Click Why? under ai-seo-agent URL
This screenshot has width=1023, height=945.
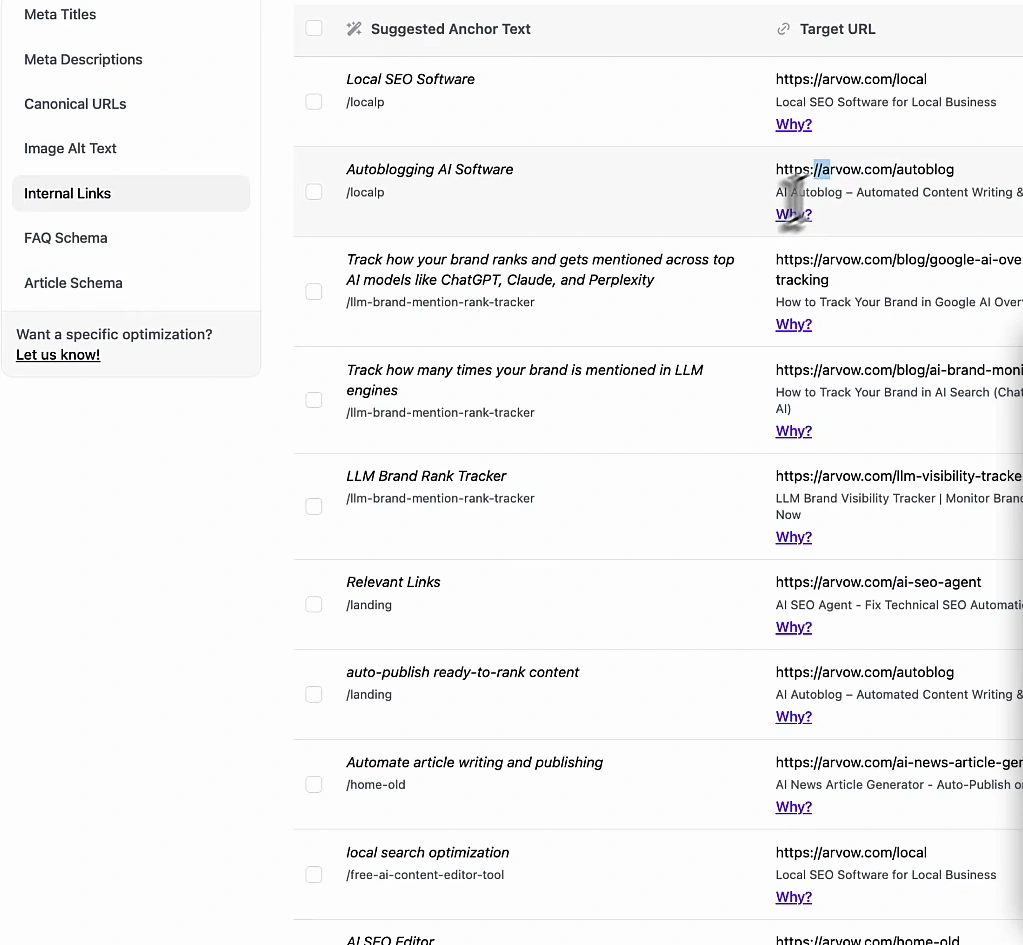click(x=793, y=627)
